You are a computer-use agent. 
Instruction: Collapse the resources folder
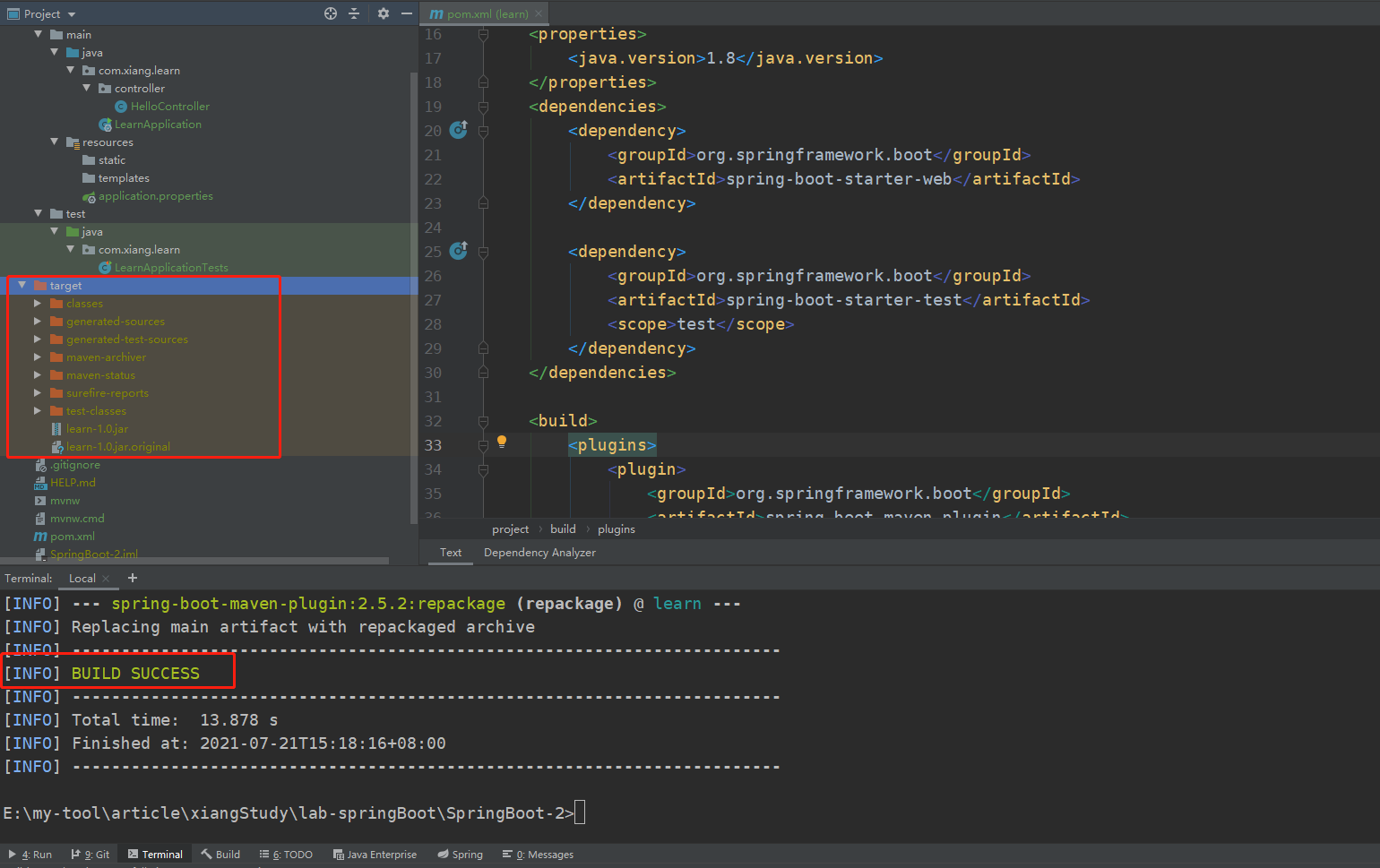tap(55, 142)
